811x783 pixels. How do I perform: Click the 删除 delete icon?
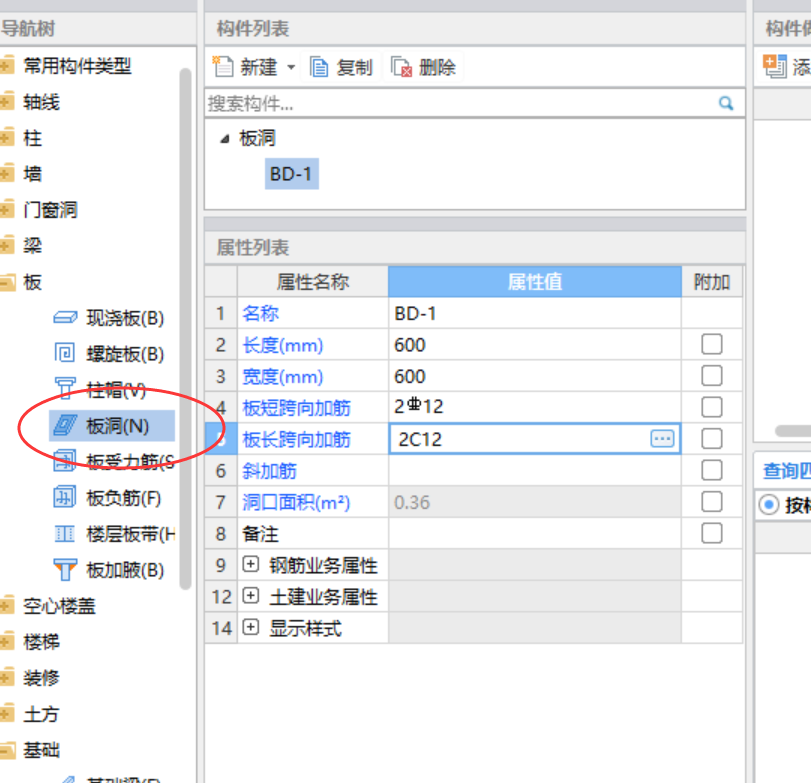coord(401,67)
